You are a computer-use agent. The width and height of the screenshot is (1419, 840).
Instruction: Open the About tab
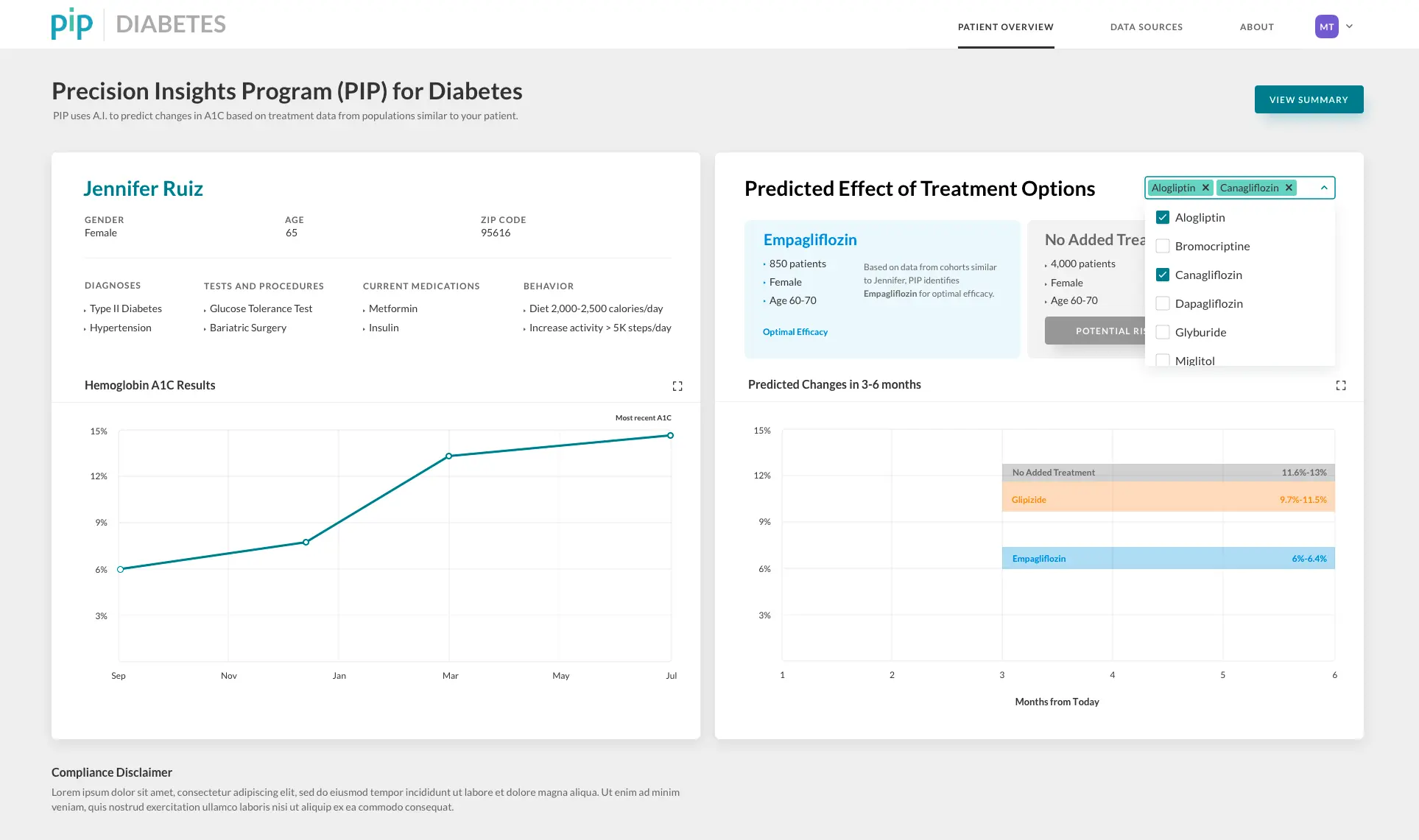pos(1256,27)
